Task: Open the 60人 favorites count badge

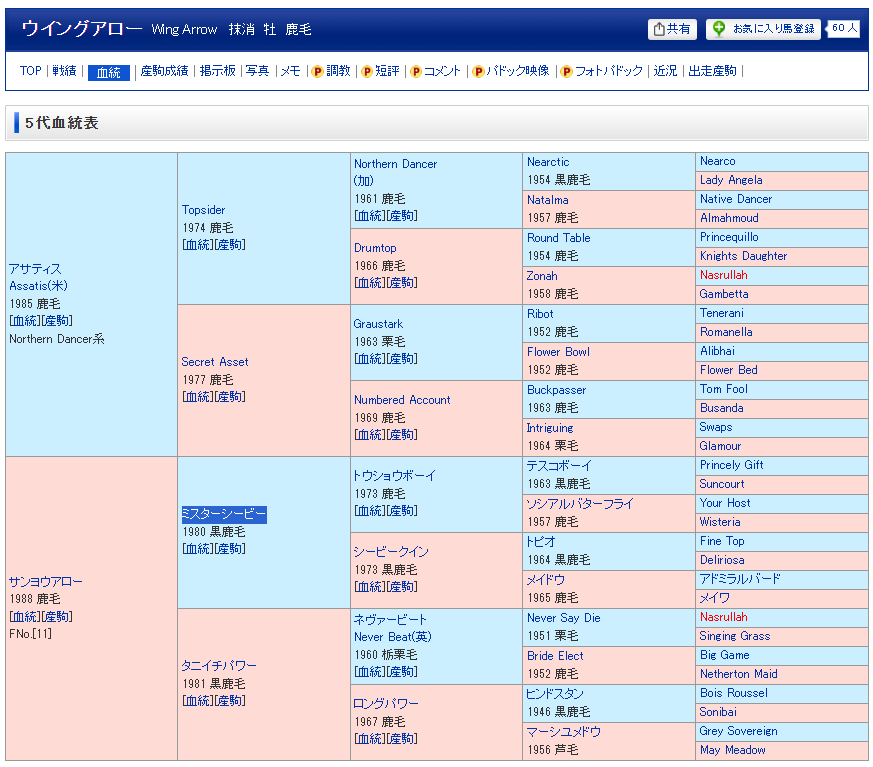Action: (x=844, y=29)
